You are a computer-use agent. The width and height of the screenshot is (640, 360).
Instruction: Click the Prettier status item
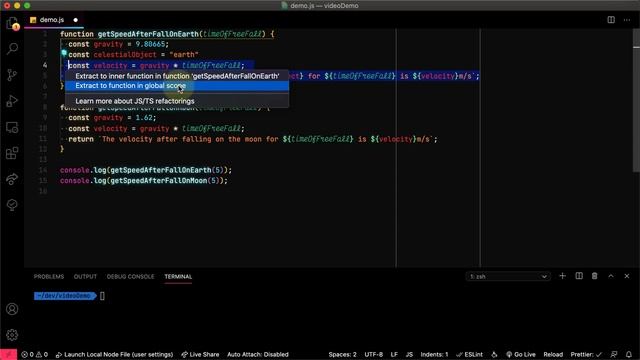point(586,354)
